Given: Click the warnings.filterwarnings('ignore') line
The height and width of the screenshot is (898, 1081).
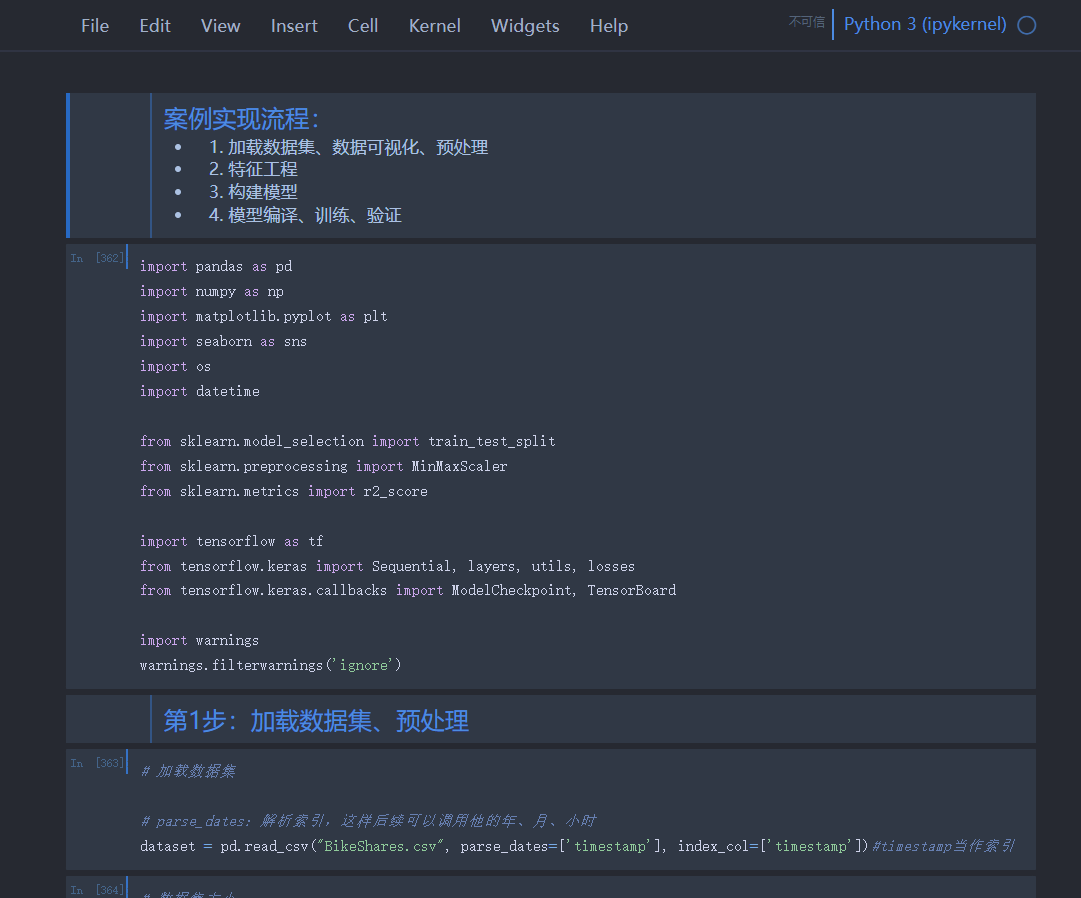Looking at the screenshot, I should pos(270,665).
